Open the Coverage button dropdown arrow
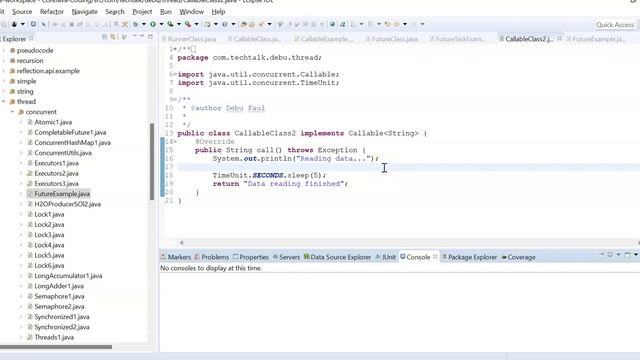The image size is (640, 360). click(179, 24)
